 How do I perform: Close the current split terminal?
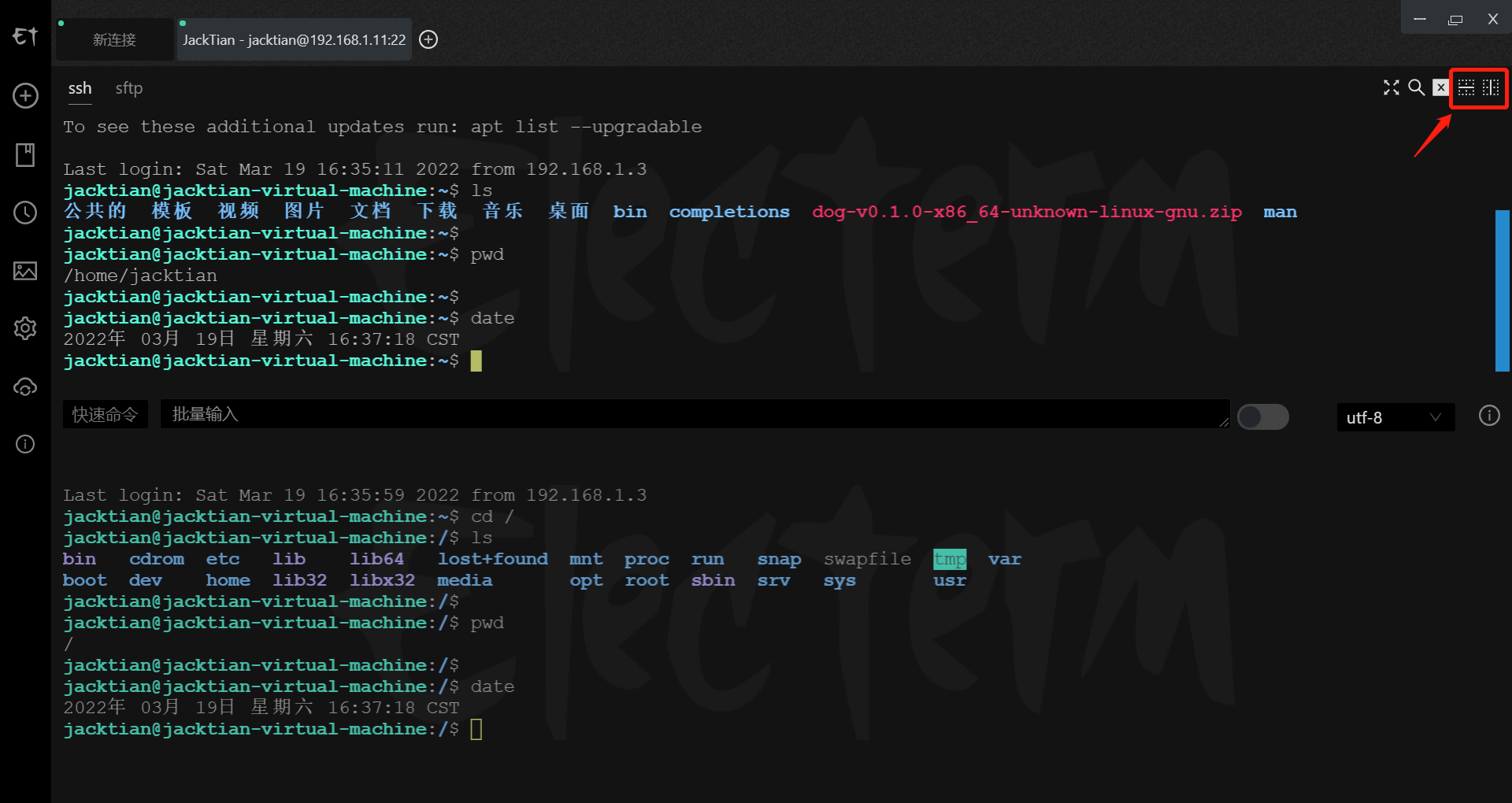tap(1440, 87)
